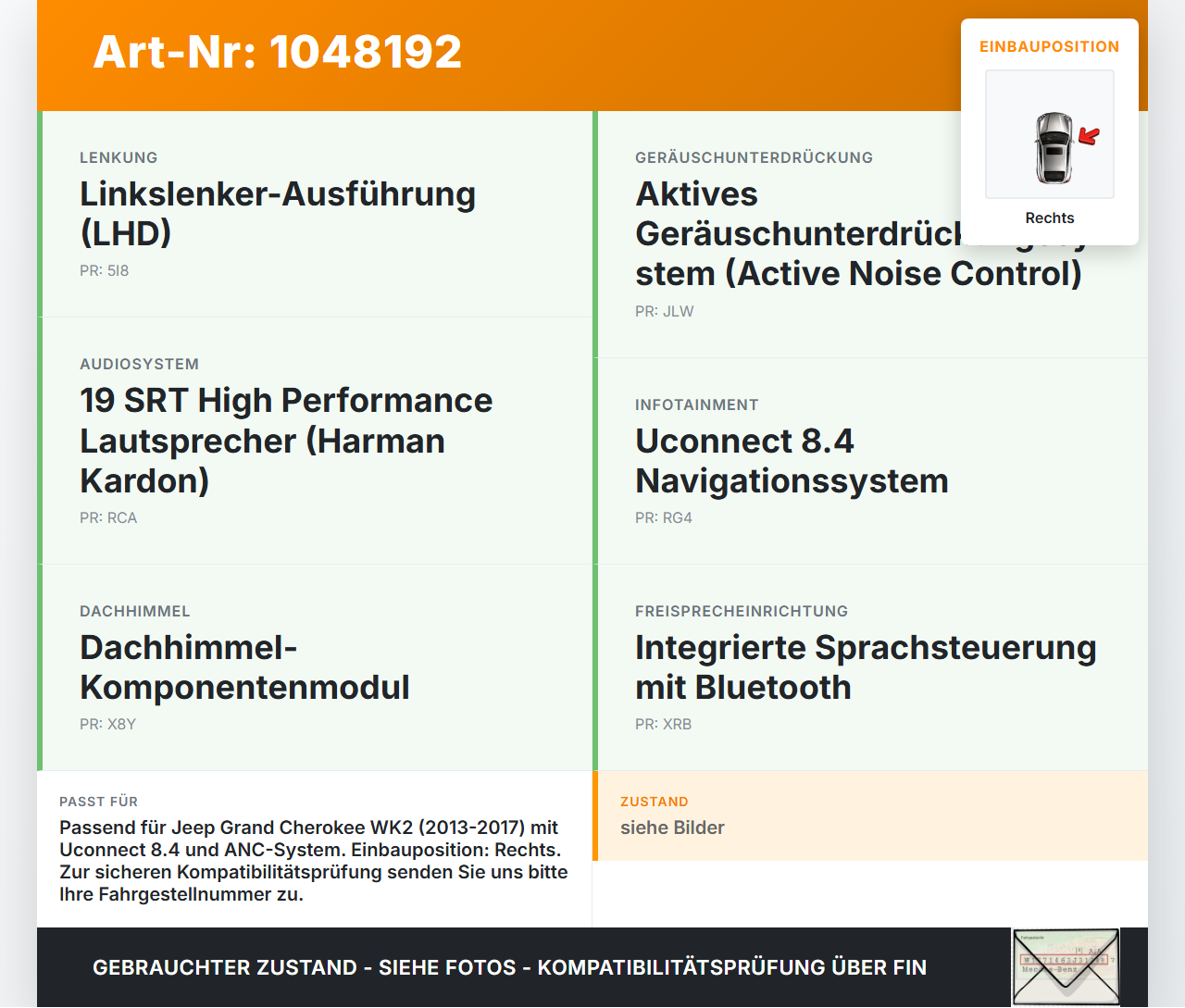This screenshot has height=1008, width=1185.
Task: Click the Gebrauchter Zustand footer banner text
Action: point(509,967)
